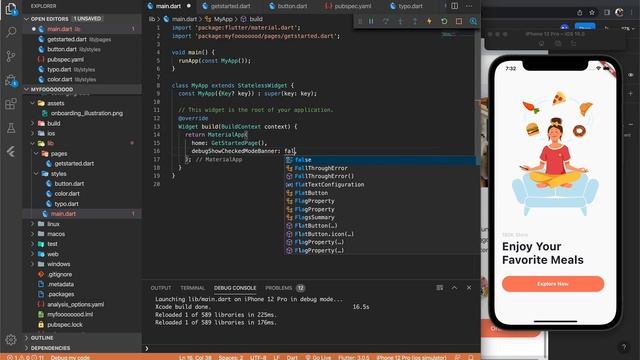Open the Flutter sidebar icon
Screen dimensions: 640x360
tap(11, 152)
